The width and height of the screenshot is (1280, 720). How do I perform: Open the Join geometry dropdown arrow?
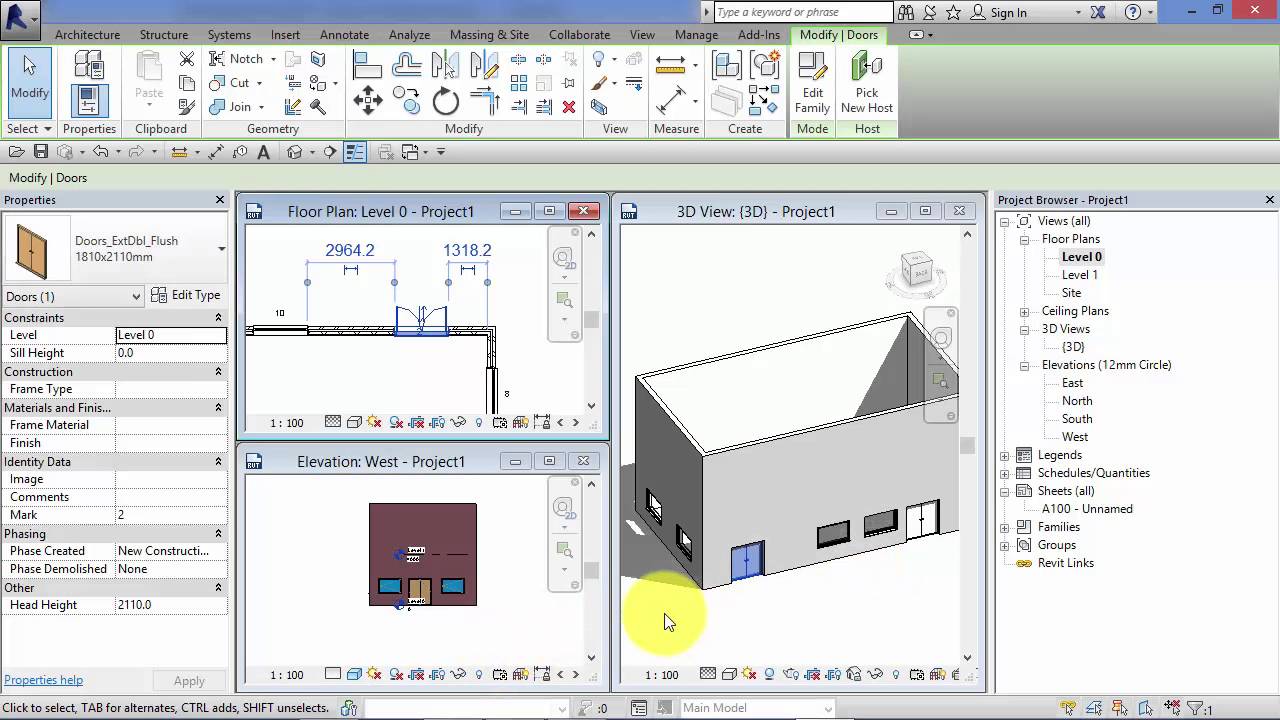(262, 107)
